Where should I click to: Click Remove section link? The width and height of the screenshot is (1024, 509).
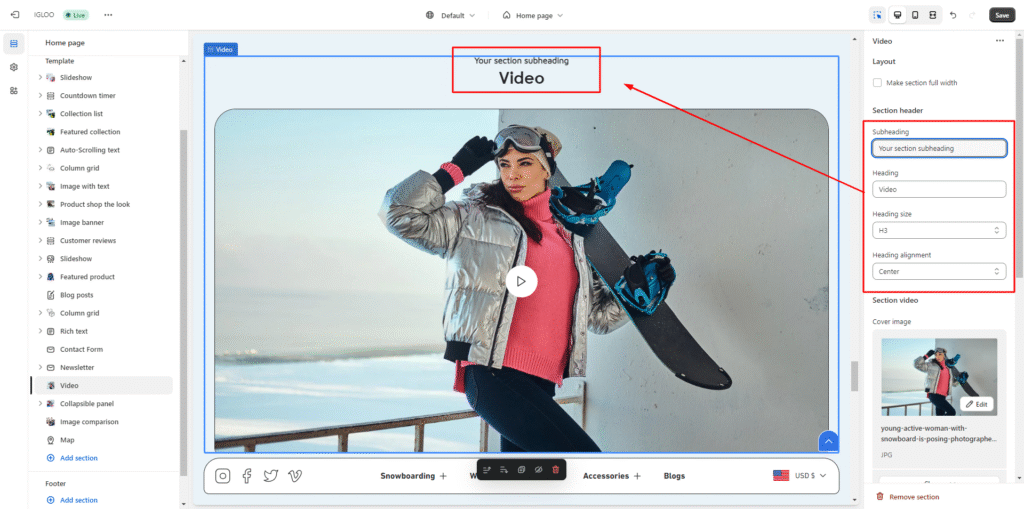913,497
